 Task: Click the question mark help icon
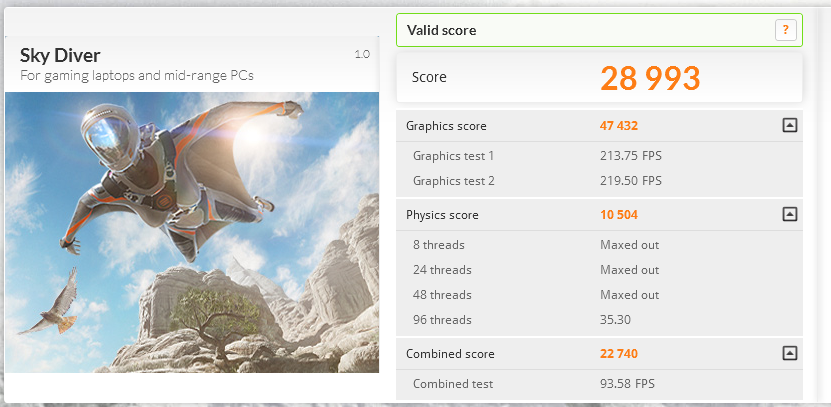point(785,30)
